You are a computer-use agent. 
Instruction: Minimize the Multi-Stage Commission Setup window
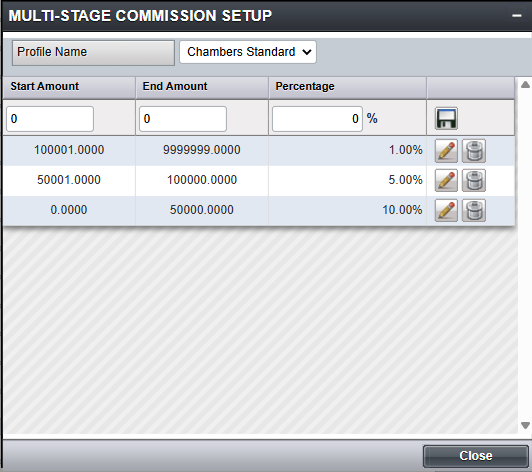click(516, 16)
